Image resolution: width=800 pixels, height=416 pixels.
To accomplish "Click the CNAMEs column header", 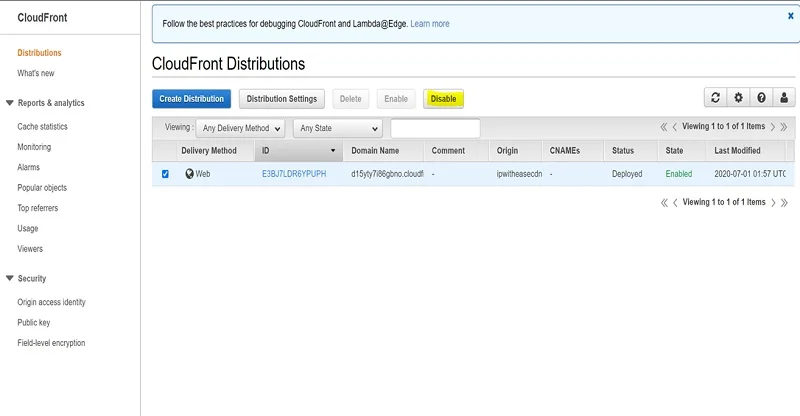I will [565, 151].
